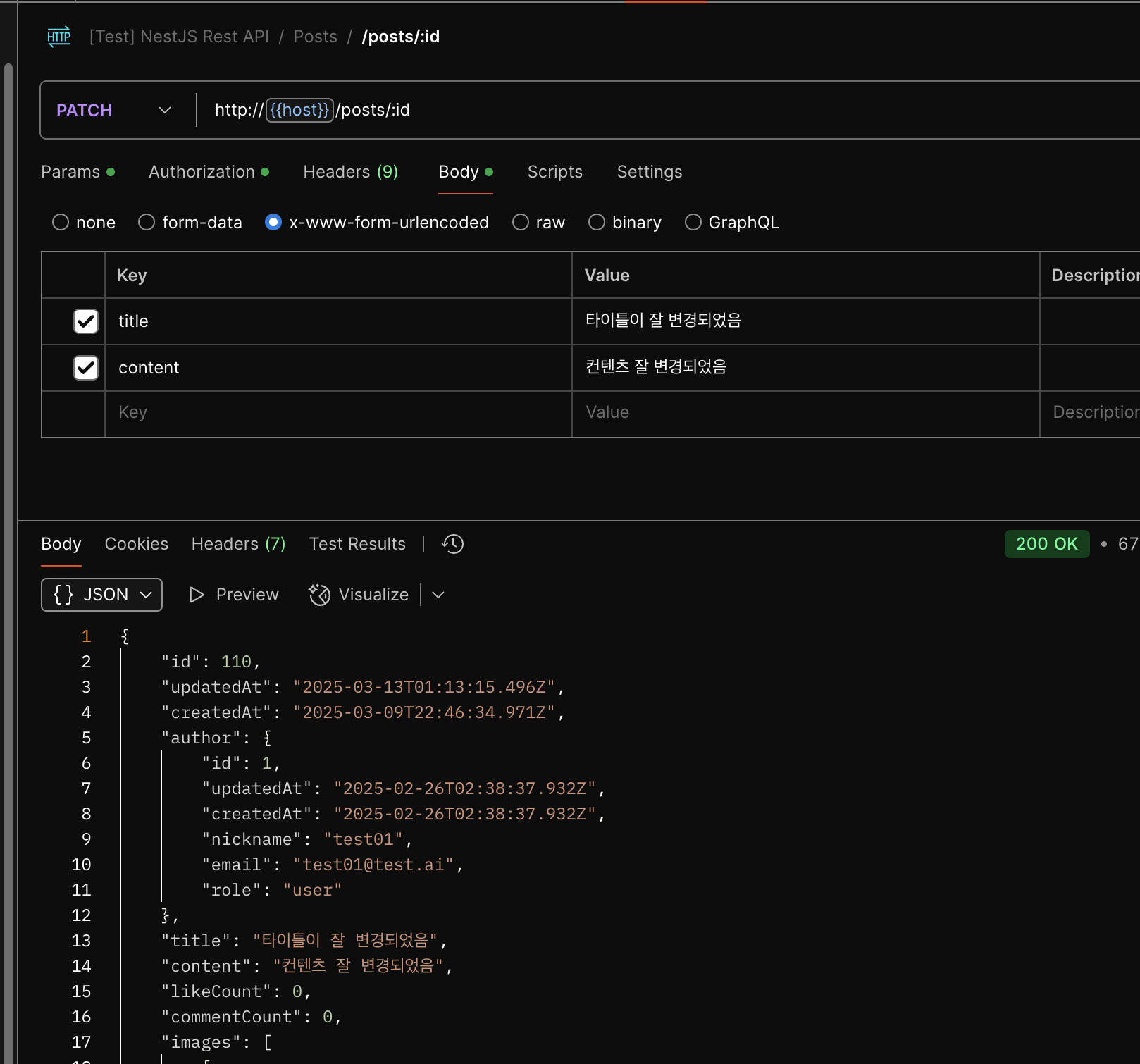Viewport: 1140px width, 1064px height.
Task: Open the Settings tab
Action: (x=650, y=172)
